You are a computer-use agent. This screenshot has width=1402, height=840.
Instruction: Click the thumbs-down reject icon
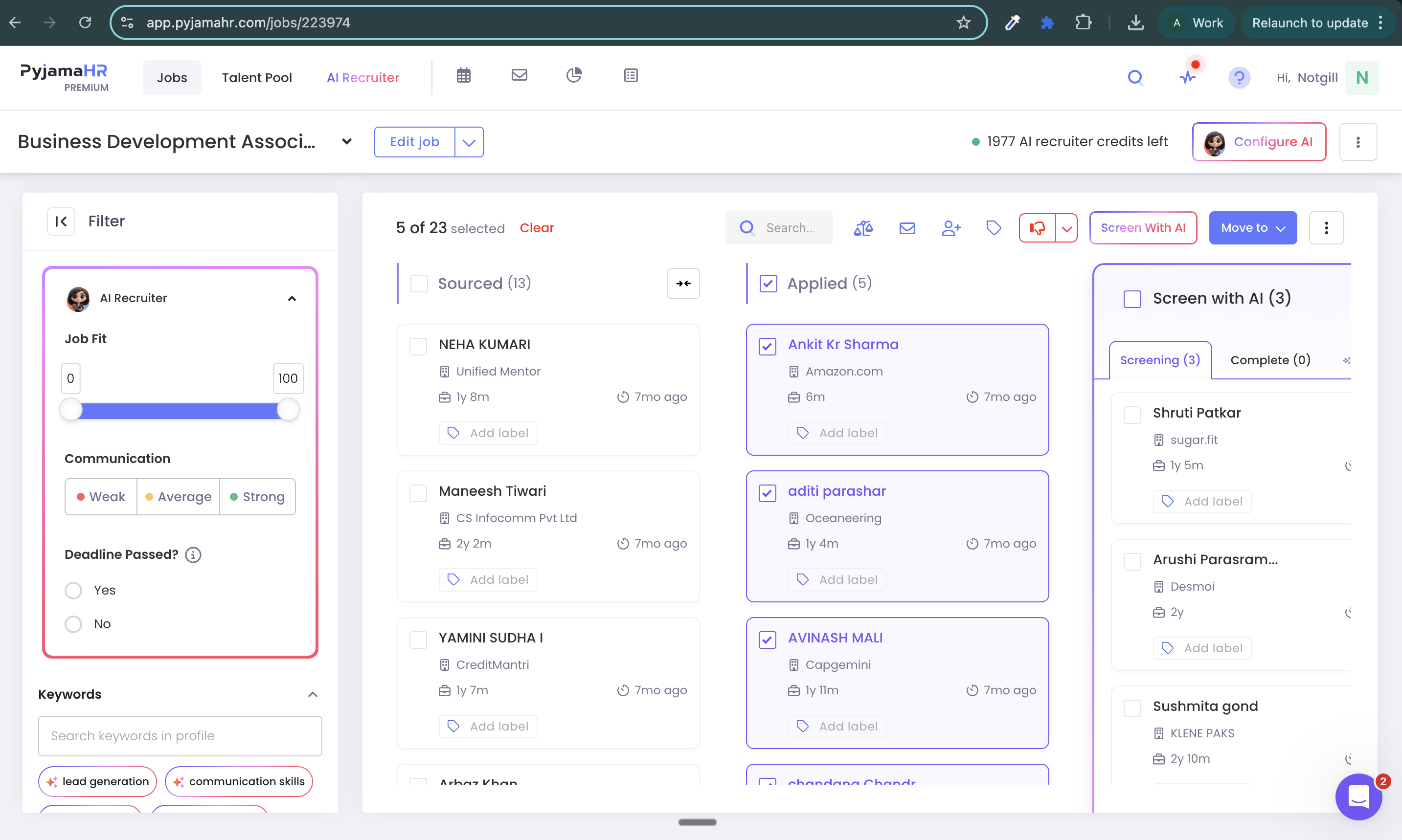pos(1037,228)
